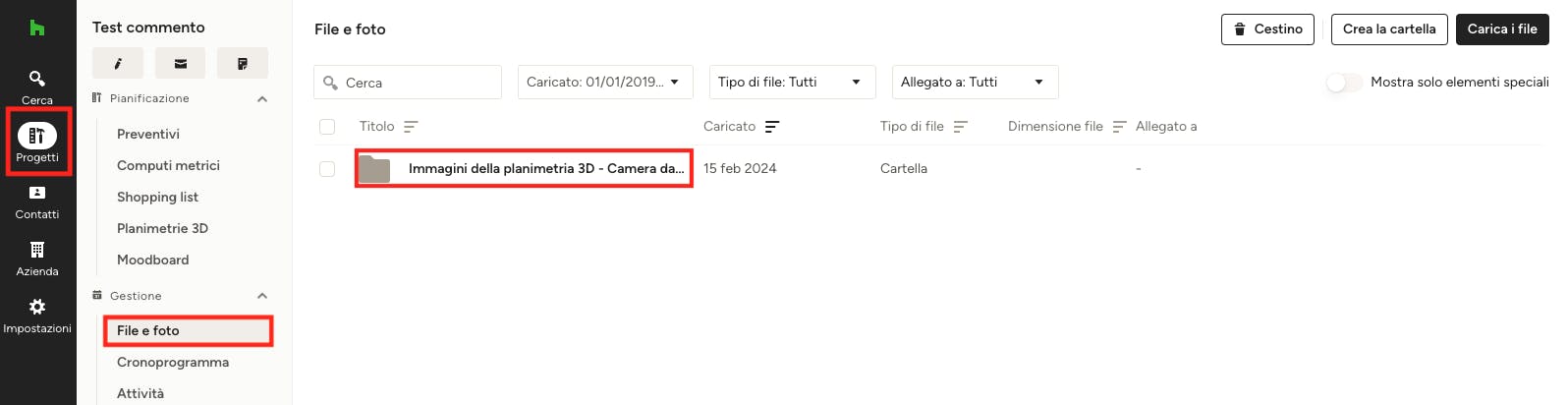This screenshot has height=405, width=1568.
Task: Click the pencil edit project icon
Action: tap(118, 63)
